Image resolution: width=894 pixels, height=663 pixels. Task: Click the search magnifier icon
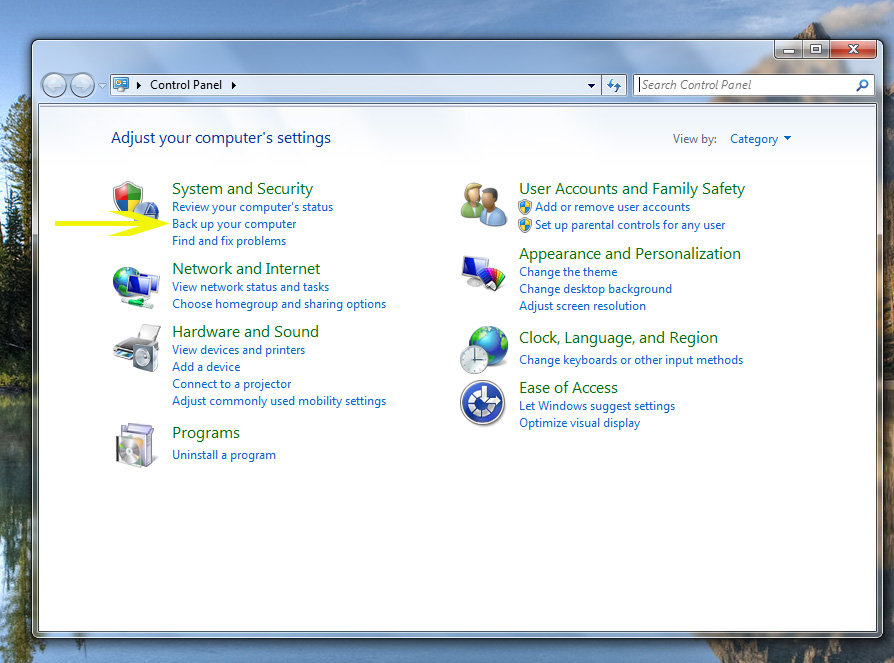862,85
